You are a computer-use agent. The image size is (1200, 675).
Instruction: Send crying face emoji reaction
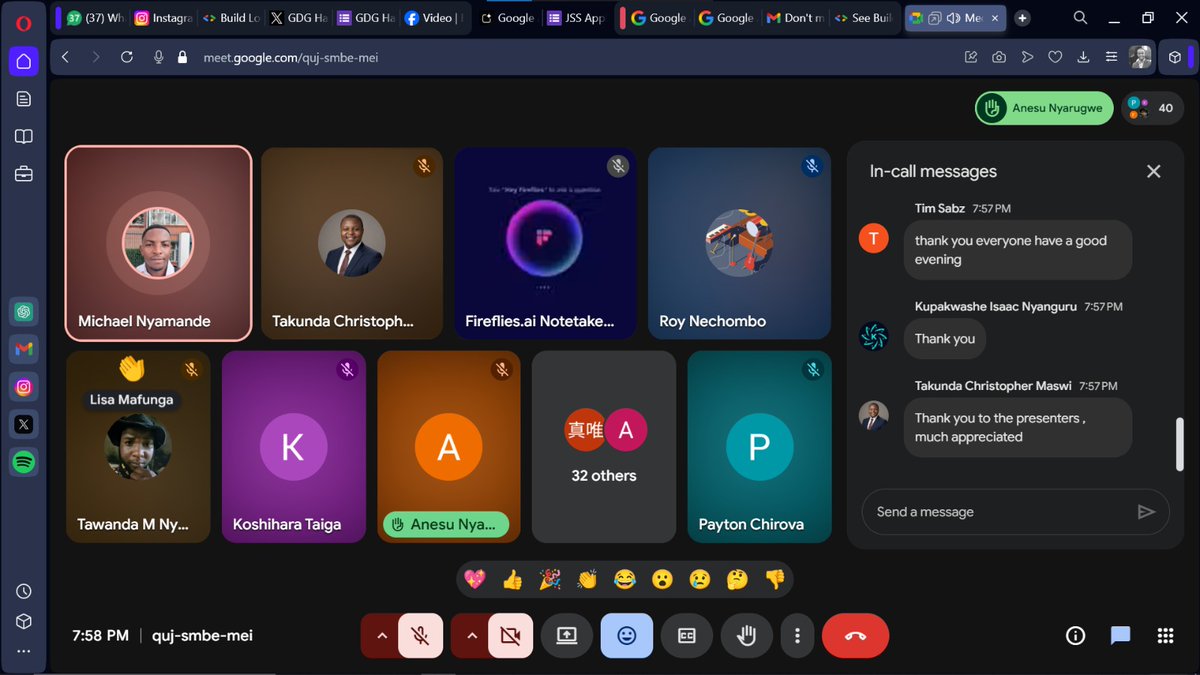(700, 579)
